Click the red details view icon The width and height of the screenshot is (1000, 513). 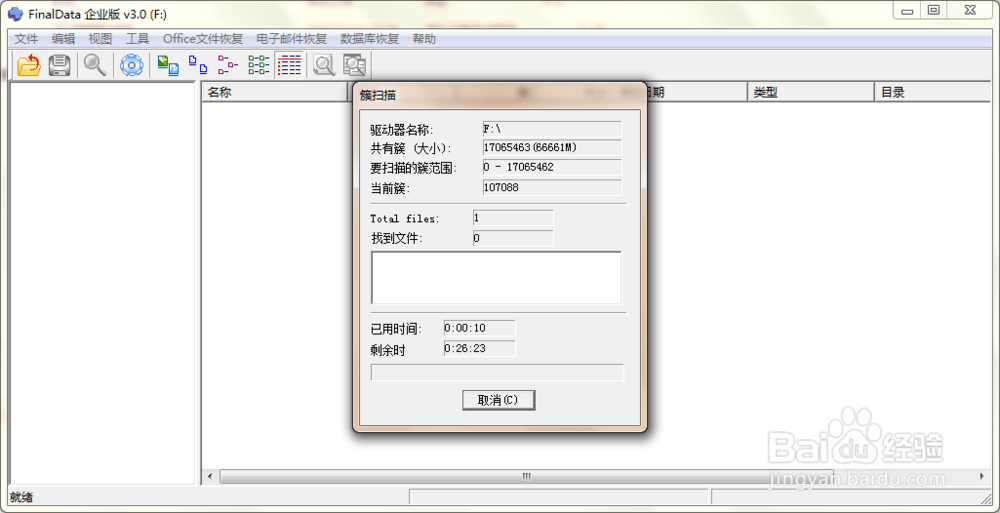(290, 65)
